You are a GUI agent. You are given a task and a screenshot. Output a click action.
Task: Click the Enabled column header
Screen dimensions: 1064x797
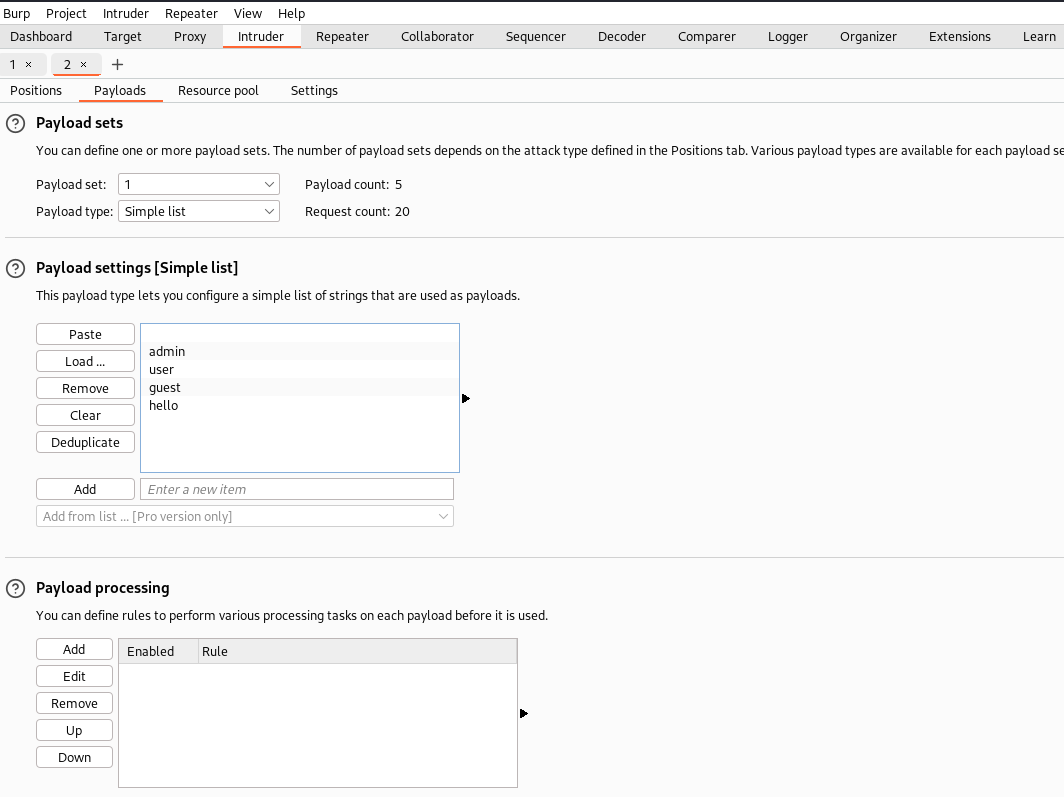(159, 651)
